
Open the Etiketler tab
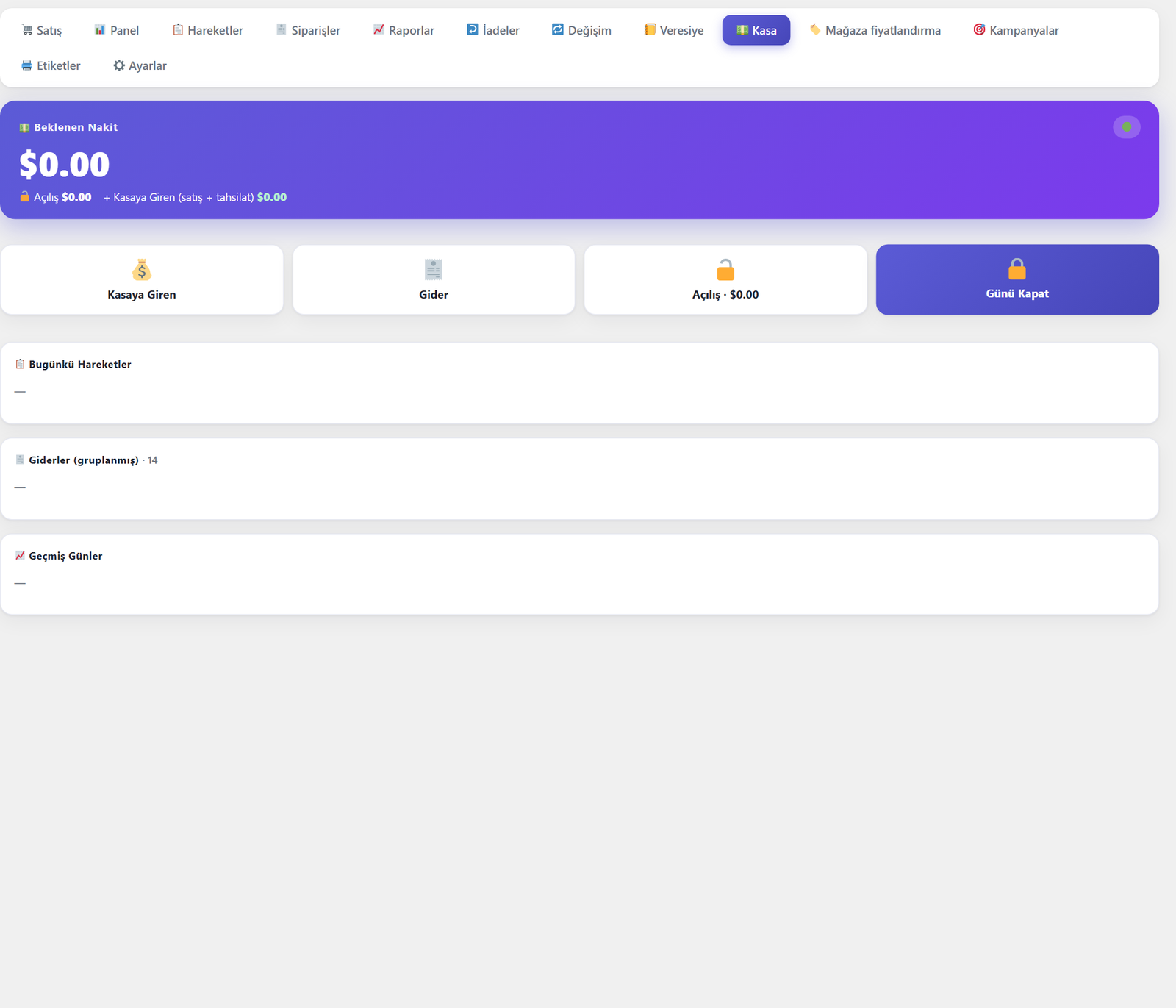pos(51,65)
